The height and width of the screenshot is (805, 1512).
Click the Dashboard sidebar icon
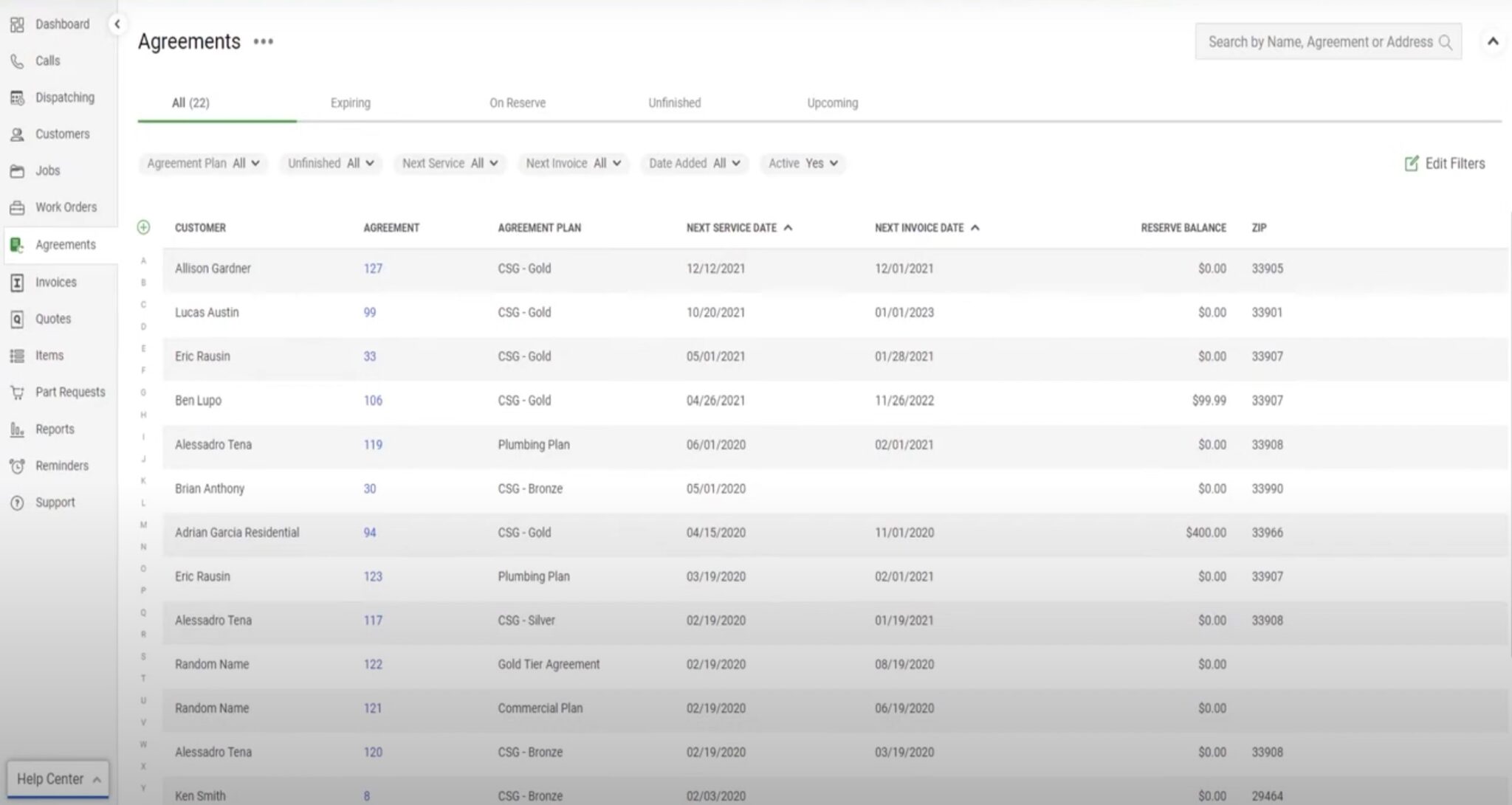click(x=17, y=25)
